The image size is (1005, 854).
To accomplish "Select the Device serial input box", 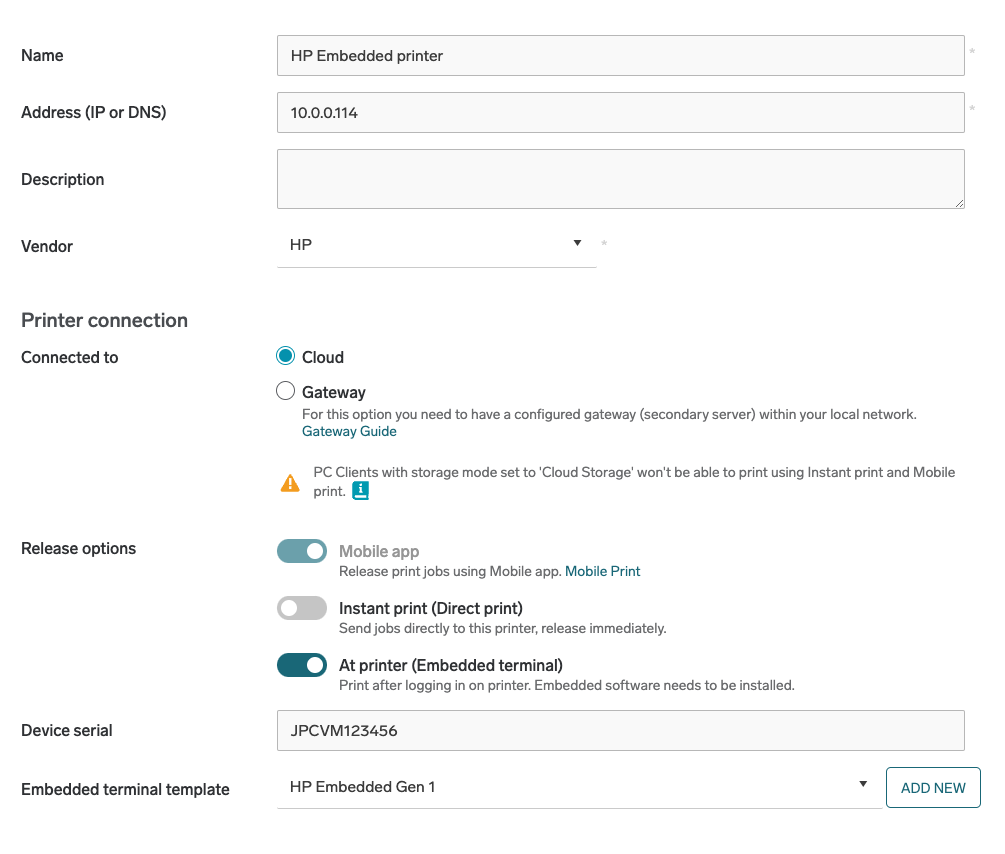I will 620,731.
